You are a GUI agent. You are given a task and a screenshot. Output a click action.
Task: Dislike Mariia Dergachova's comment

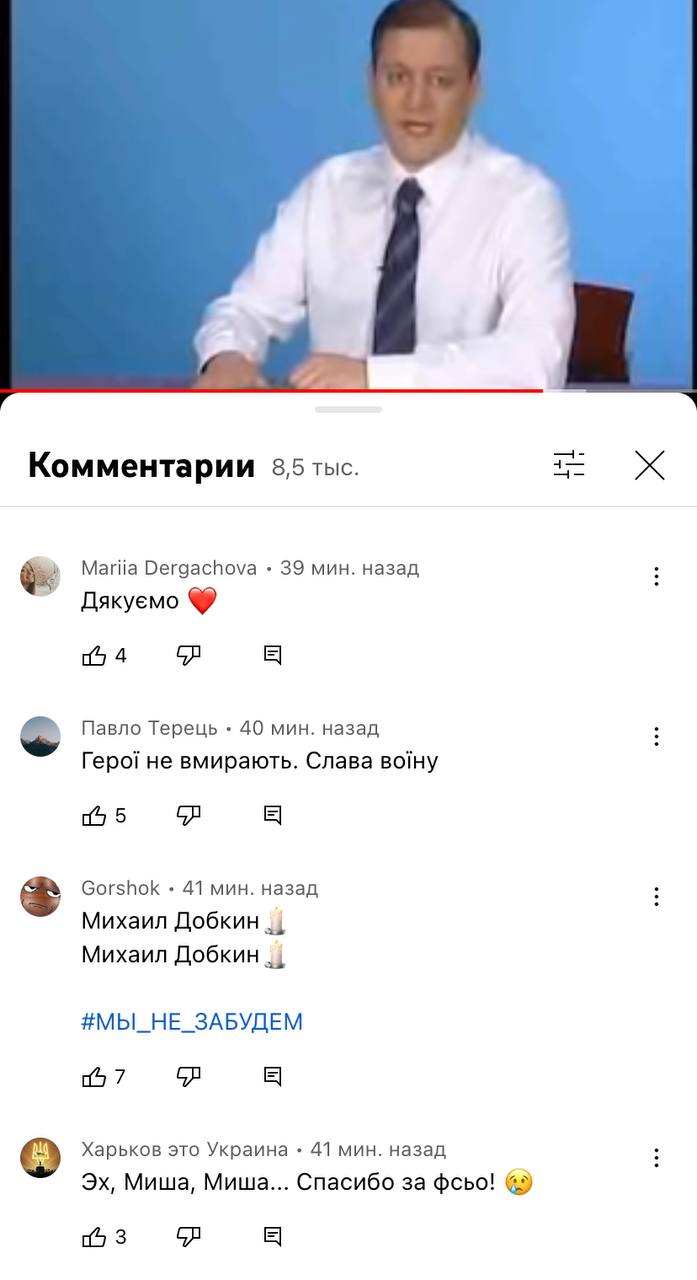point(189,655)
